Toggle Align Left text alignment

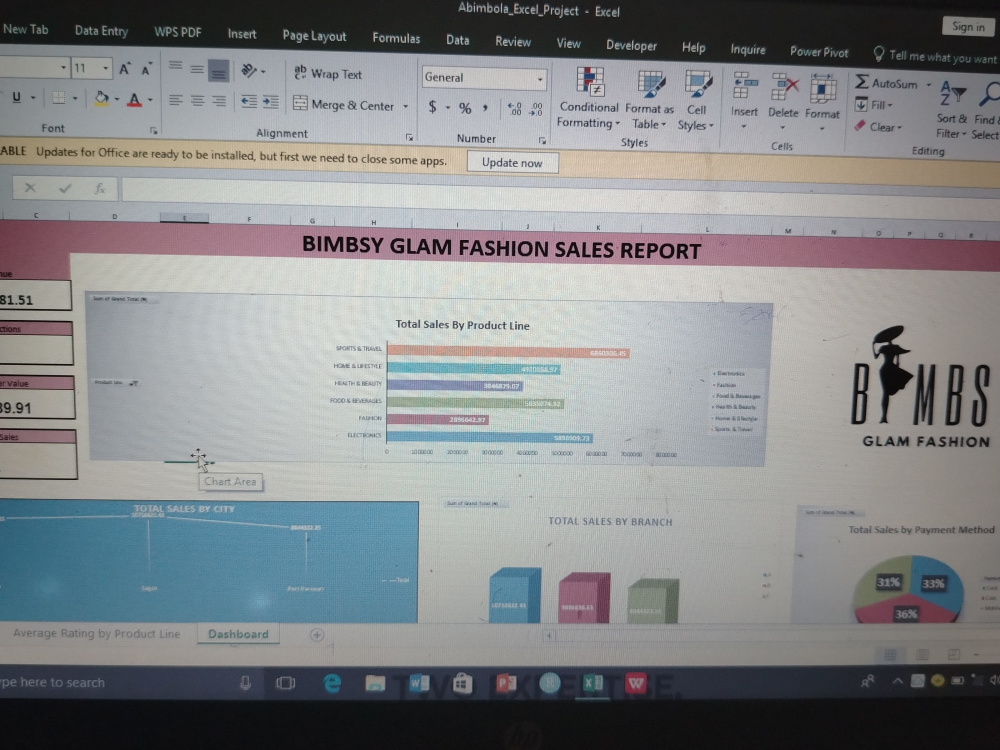pos(176,99)
